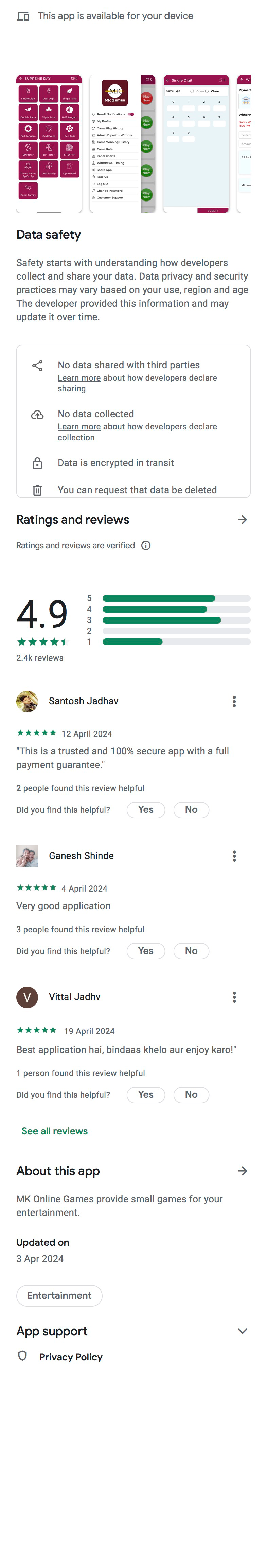Click the ratings verified info icon
The image size is (267, 1568).
click(x=146, y=546)
